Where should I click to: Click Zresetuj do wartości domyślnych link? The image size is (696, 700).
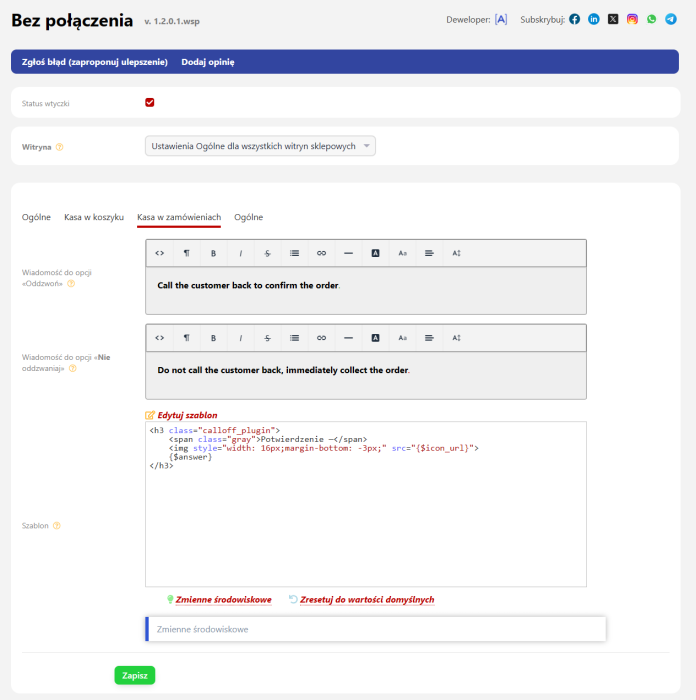pos(366,600)
